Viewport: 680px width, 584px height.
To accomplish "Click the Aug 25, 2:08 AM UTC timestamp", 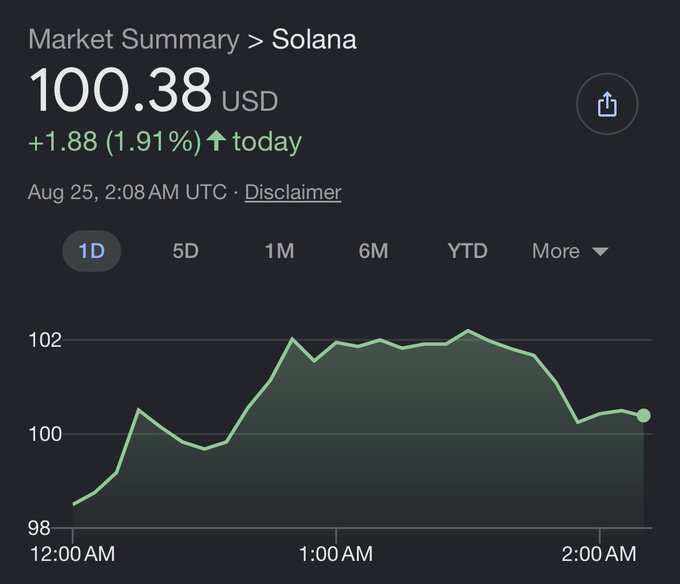I will click(x=127, y=192).
